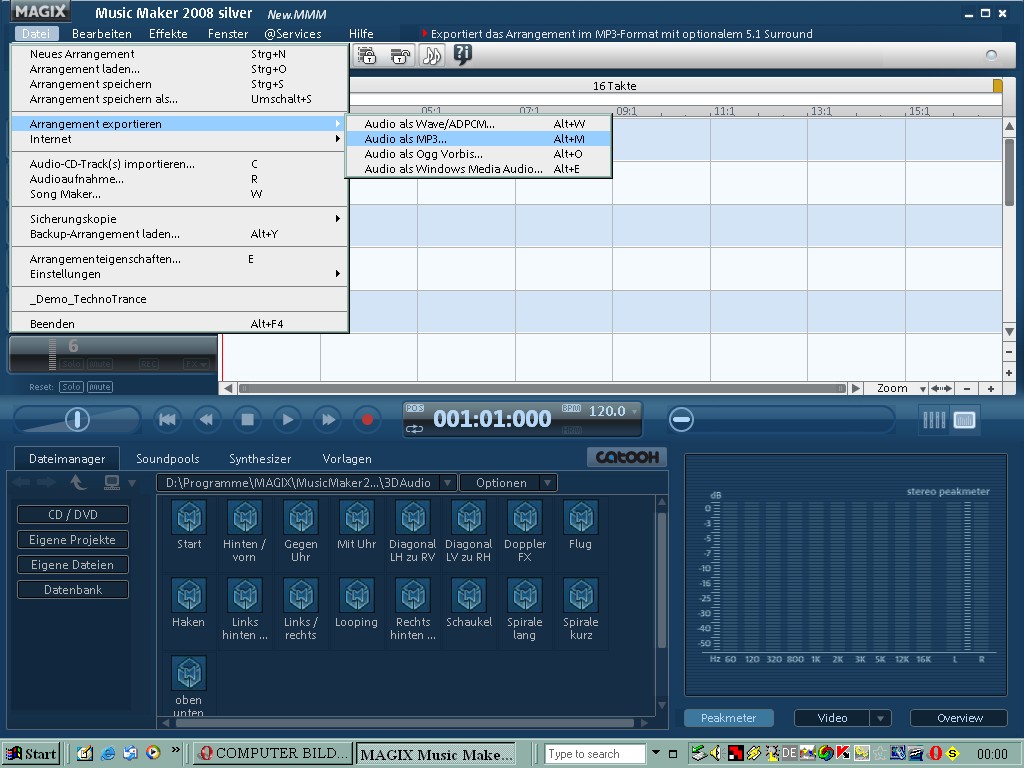Toggle the loop playback icon
Image resolution: width=1024 pixels, height=768 pixels.
click(x=415, y=429)
